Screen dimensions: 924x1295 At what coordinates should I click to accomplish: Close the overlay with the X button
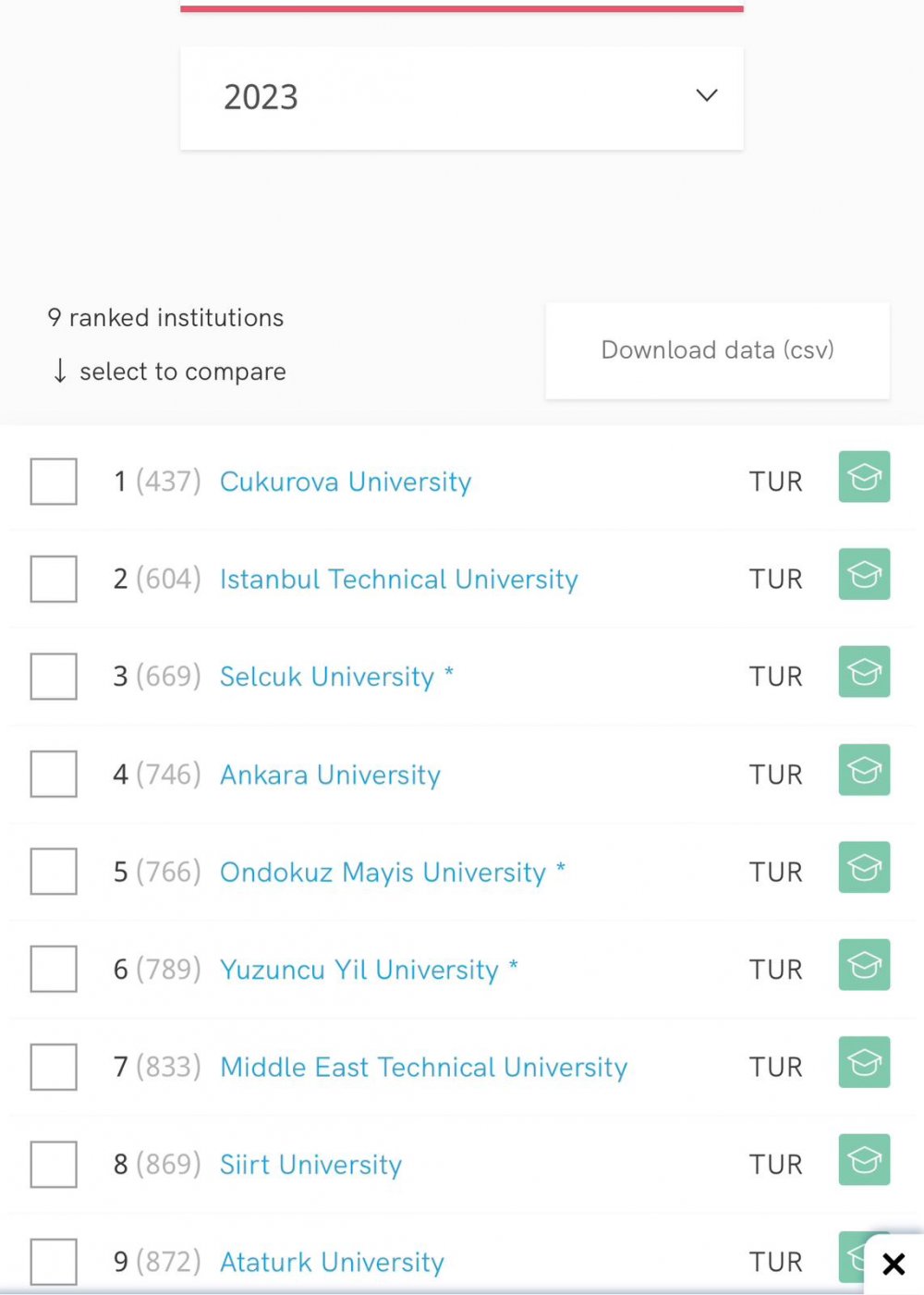894,1264
